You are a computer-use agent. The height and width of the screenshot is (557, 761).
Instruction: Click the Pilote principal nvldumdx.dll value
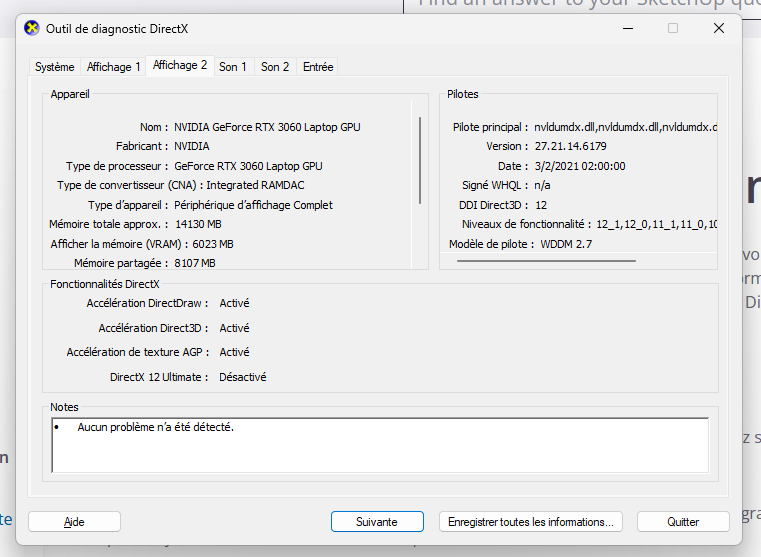pos(626,127)
